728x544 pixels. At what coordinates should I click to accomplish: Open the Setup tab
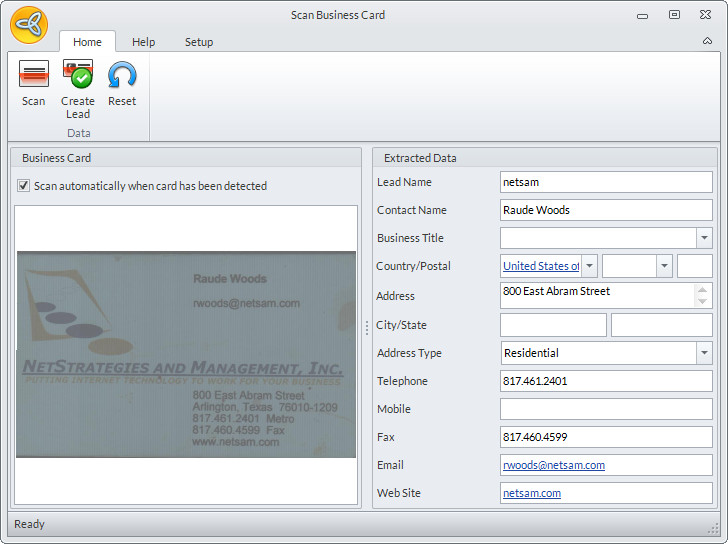click(x=198, y=42)
